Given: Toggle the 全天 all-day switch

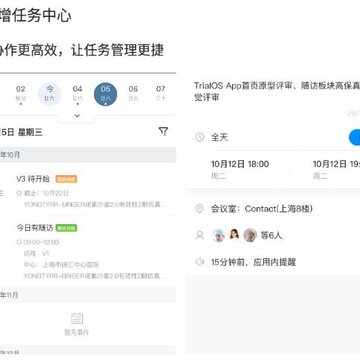Looking at the screenshot, I should point(354,137).
